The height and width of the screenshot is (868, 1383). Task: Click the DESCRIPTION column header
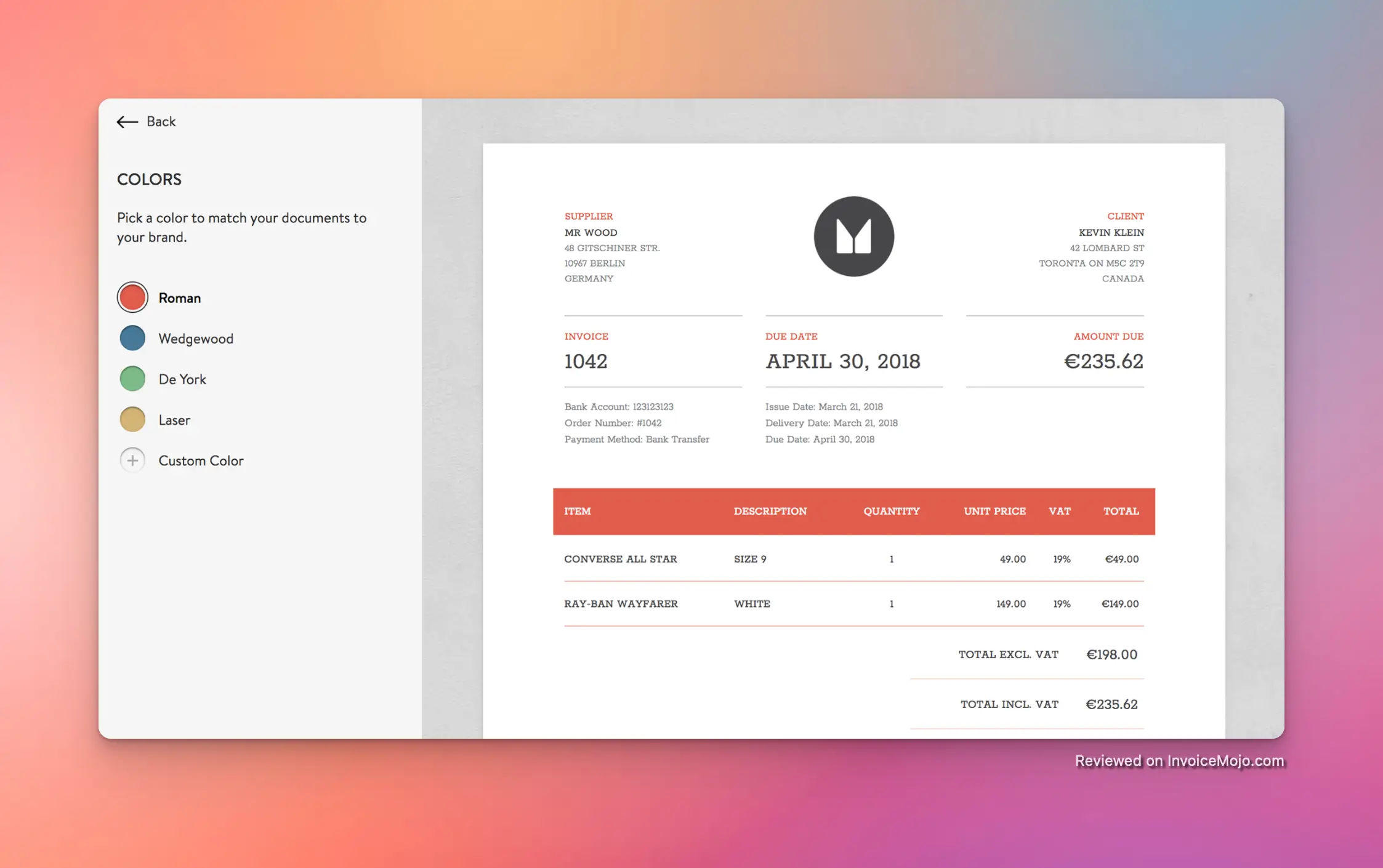(770, 511)
